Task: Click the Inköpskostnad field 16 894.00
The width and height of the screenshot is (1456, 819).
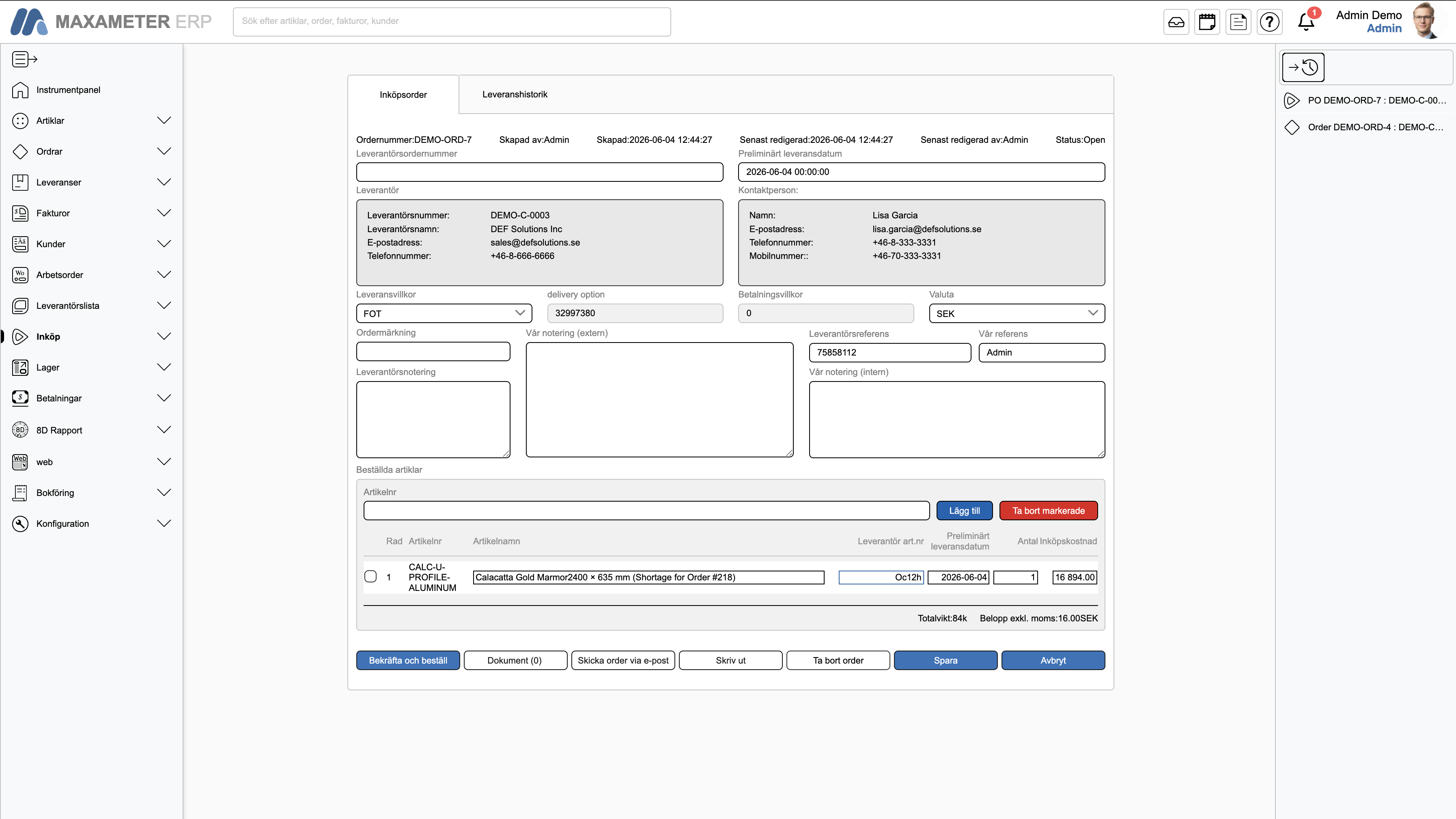Action: click(x=1075, y=577)
